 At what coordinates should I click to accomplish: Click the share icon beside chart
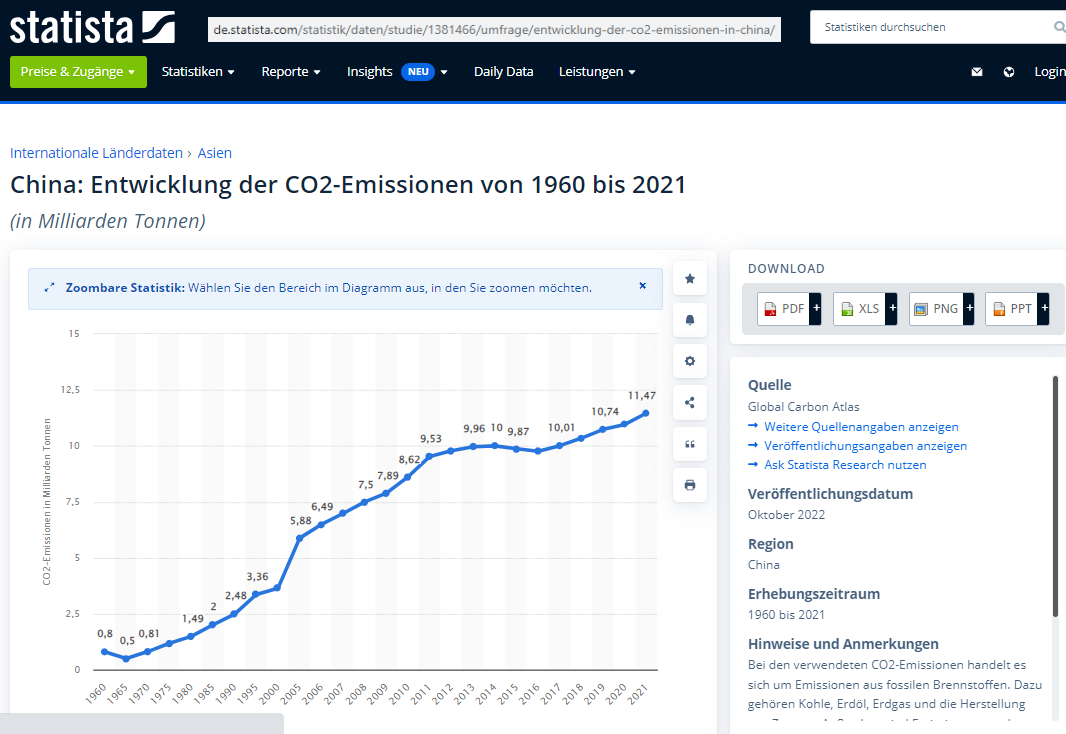pos(690,403)
